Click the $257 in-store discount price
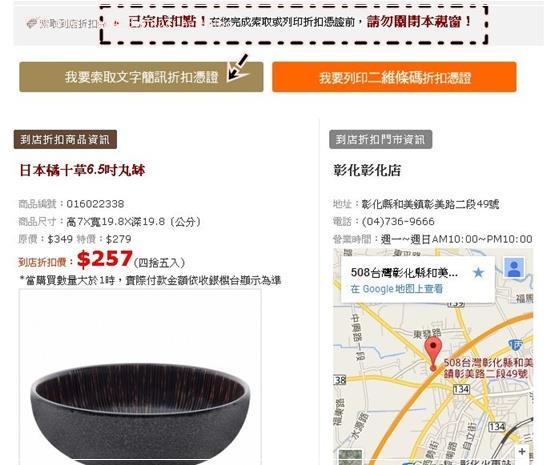Viewport: 550px width, 465px height. click(105, 259)
